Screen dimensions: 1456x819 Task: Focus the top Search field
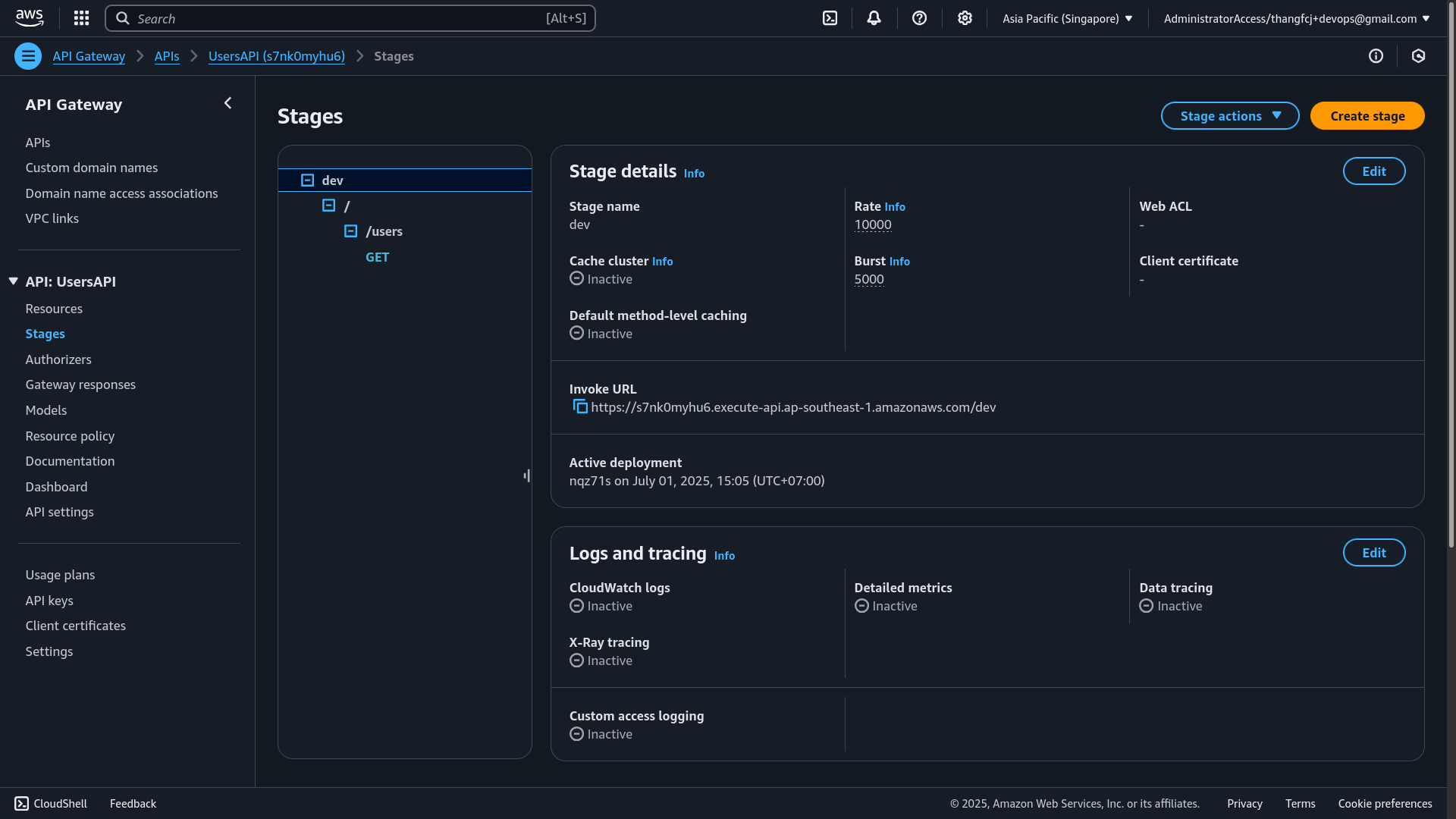click(x=350, y=18)
